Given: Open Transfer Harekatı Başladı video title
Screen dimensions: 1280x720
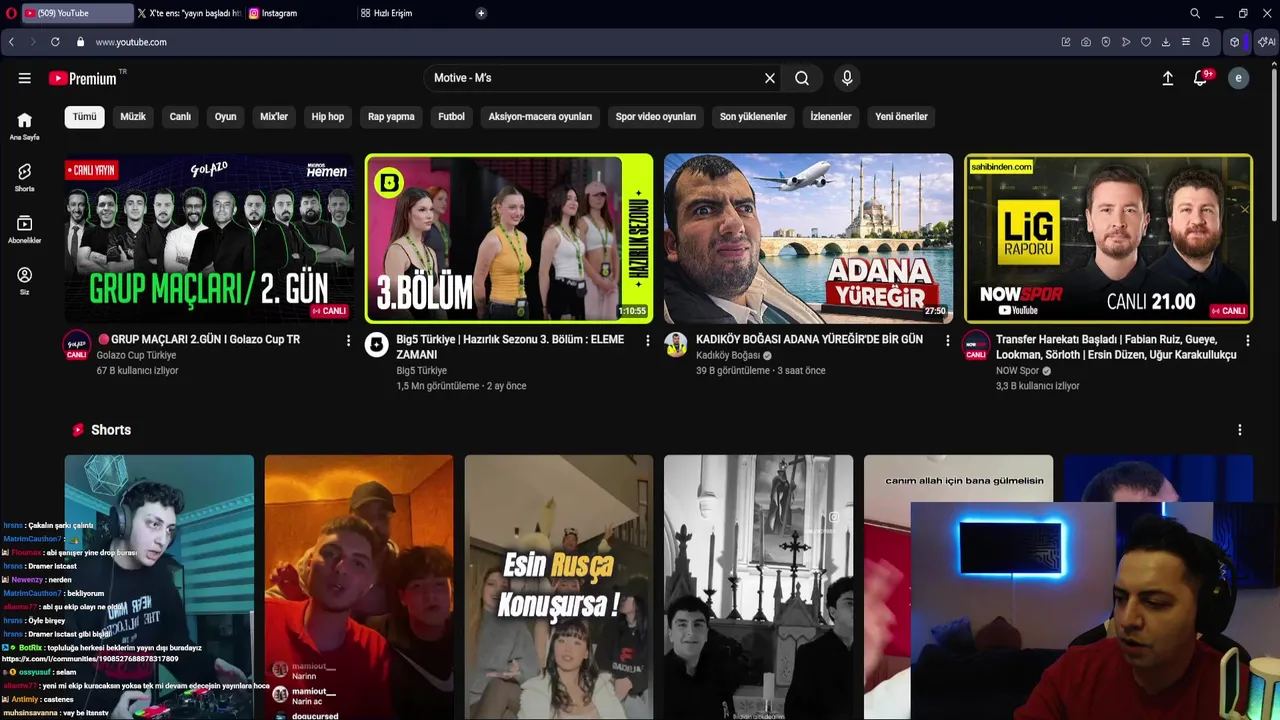Looking at the screenshot, I should 1116,347.
